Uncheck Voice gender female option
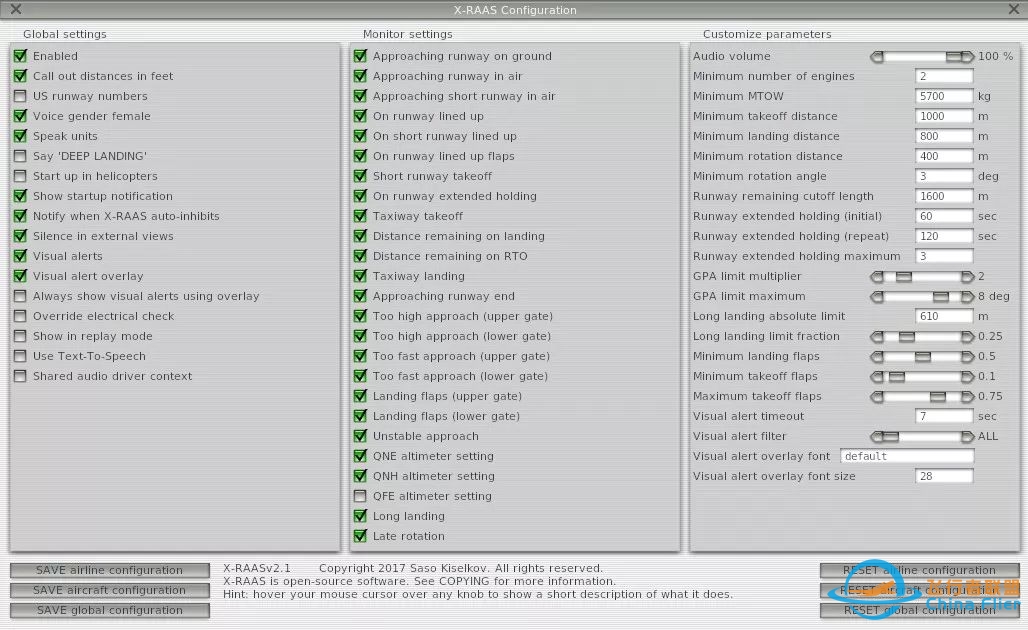The width and height of the screenshot is (1028, 630). pos(20,117)
